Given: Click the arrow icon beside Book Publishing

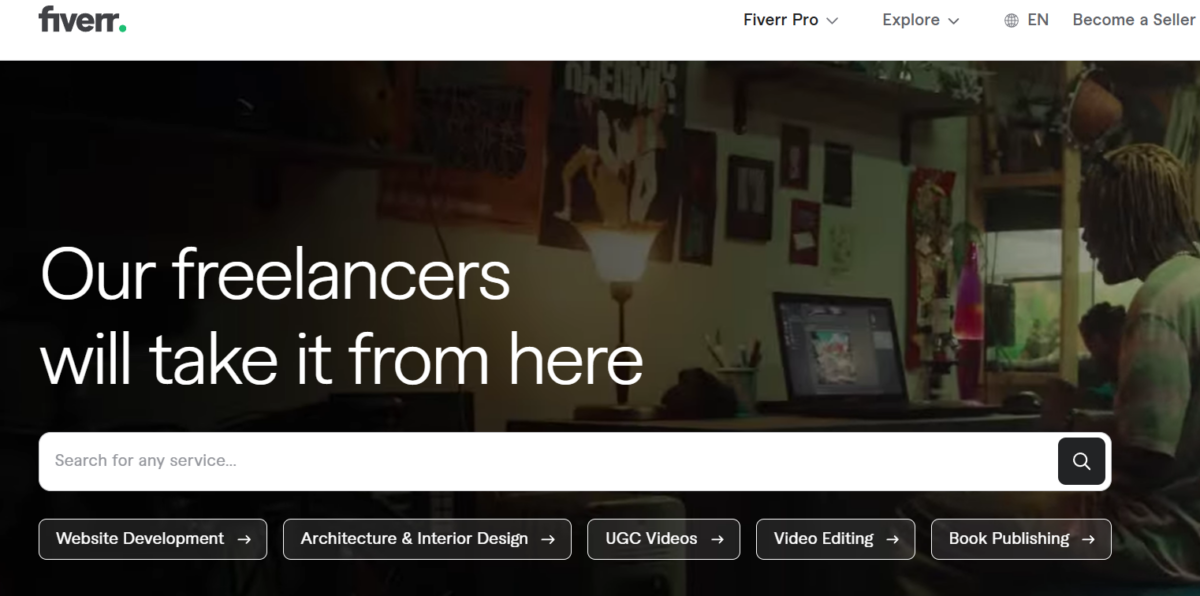Looking at the screenshot, I should [x=1088, y=539].
